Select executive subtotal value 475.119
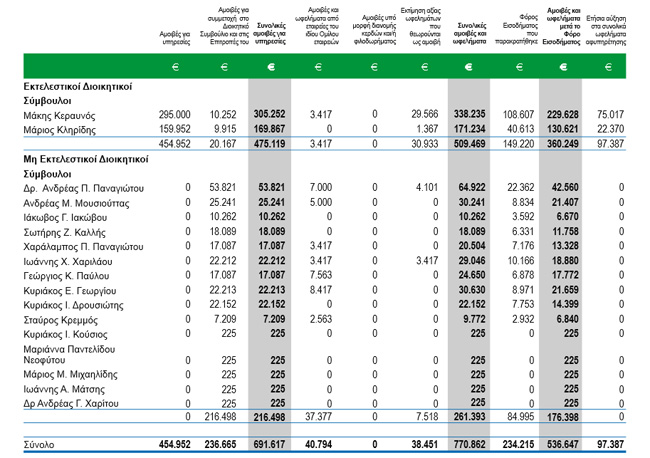650x458 pixels. pos(269,144)
